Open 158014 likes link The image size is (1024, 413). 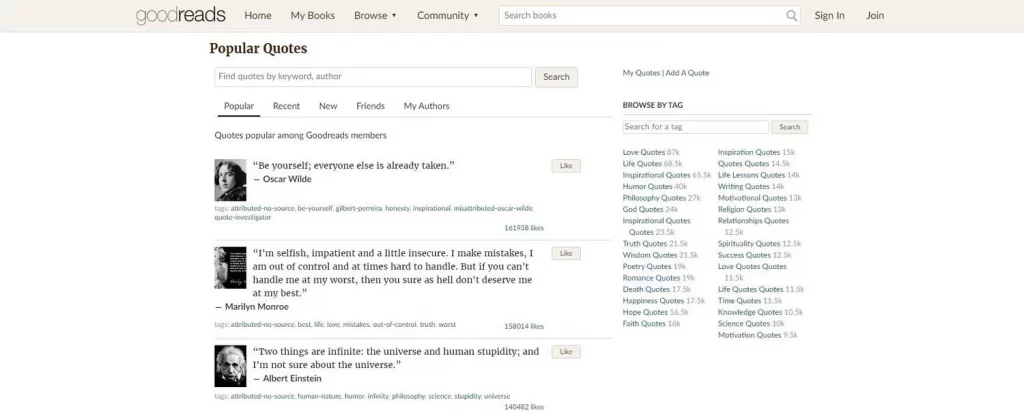point(524,326)
